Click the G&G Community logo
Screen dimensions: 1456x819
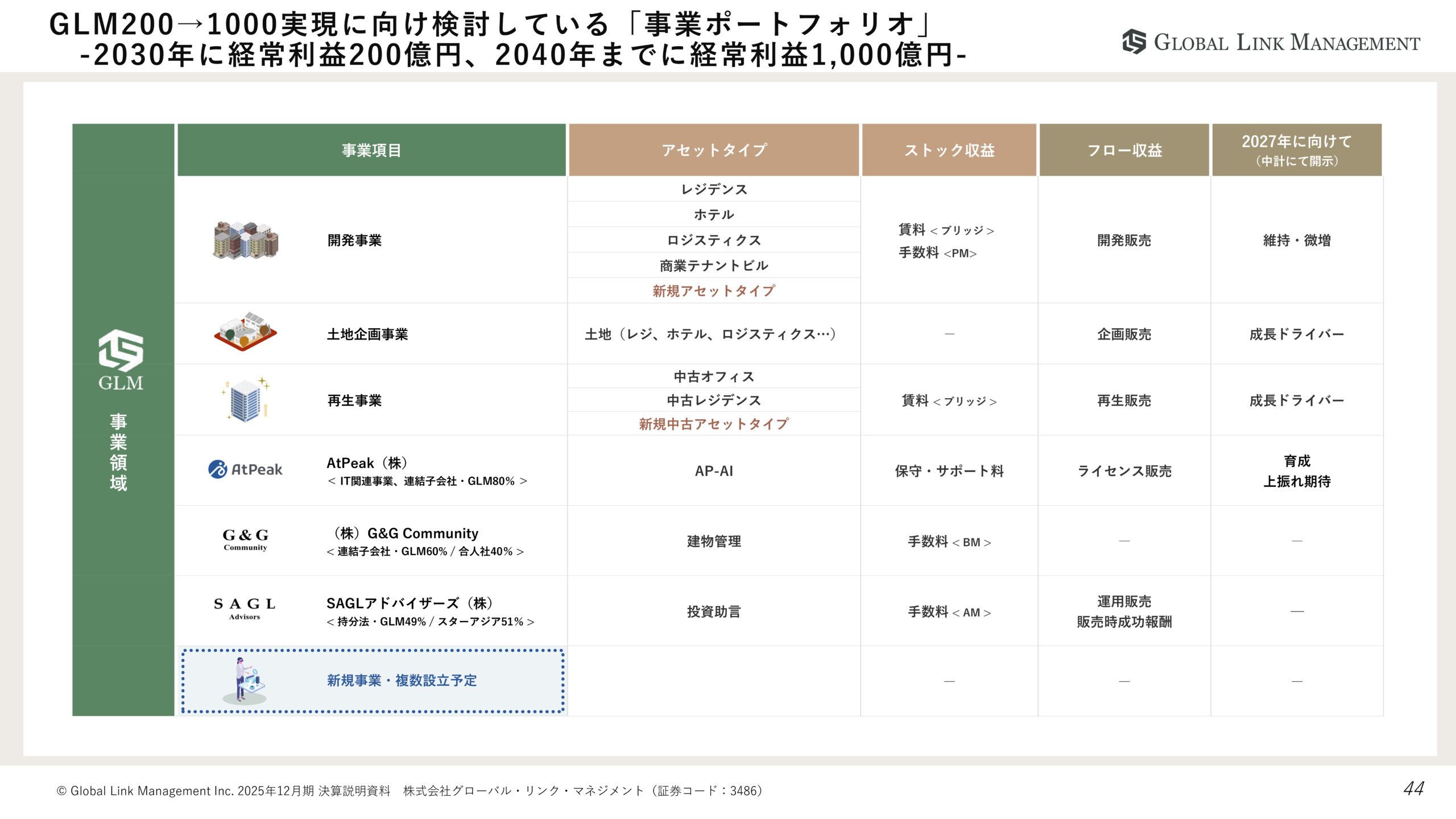(x=245, y=539)
